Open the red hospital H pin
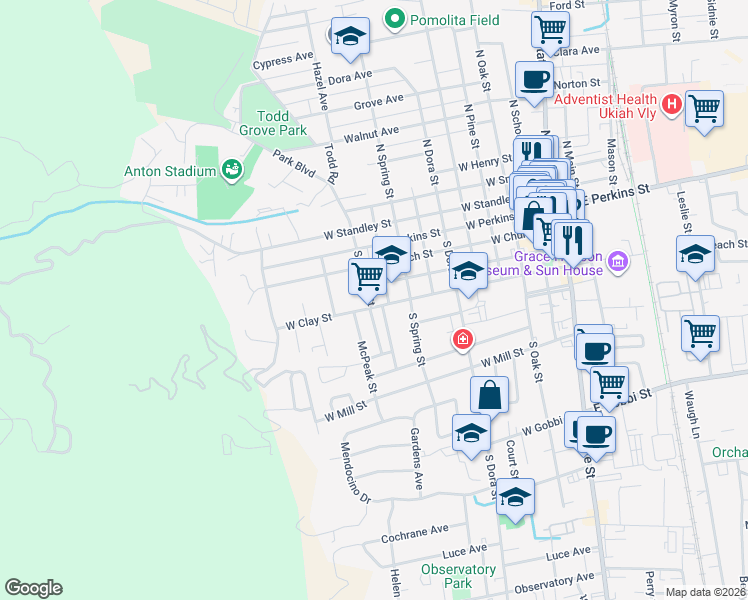 click(672, 105)
